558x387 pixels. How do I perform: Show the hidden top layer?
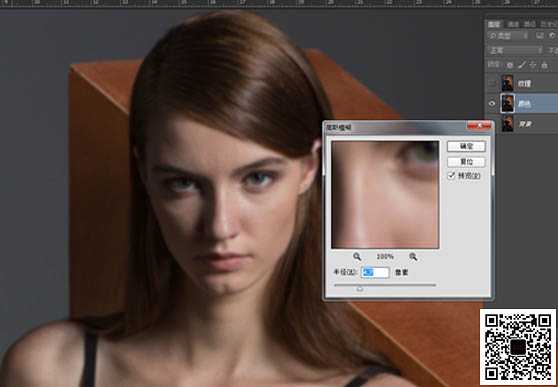(492, 83)
